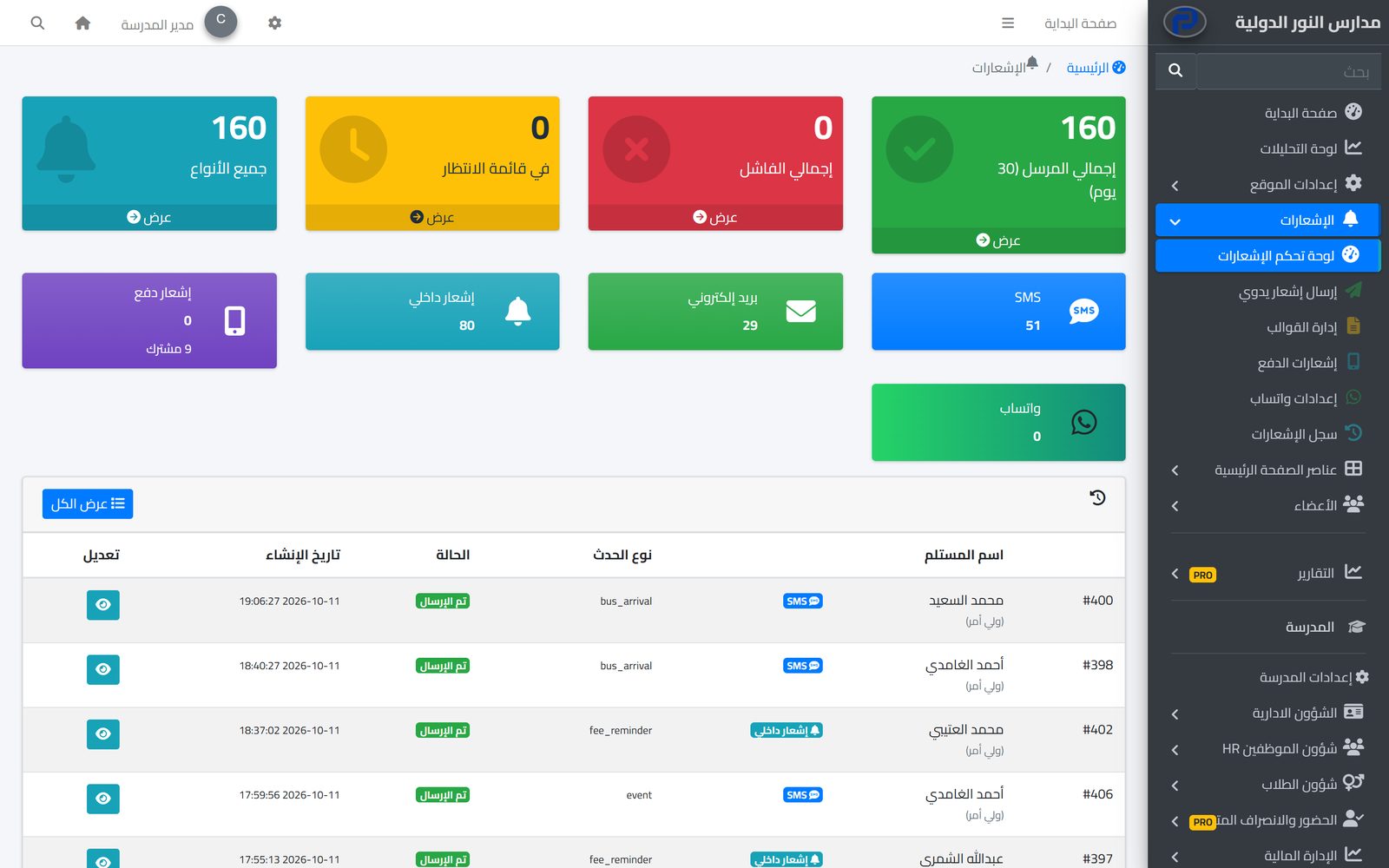The height and width of the screenshot is (868, 1389).
Task: Show notification #406 details via eye button
Action: 103,799
